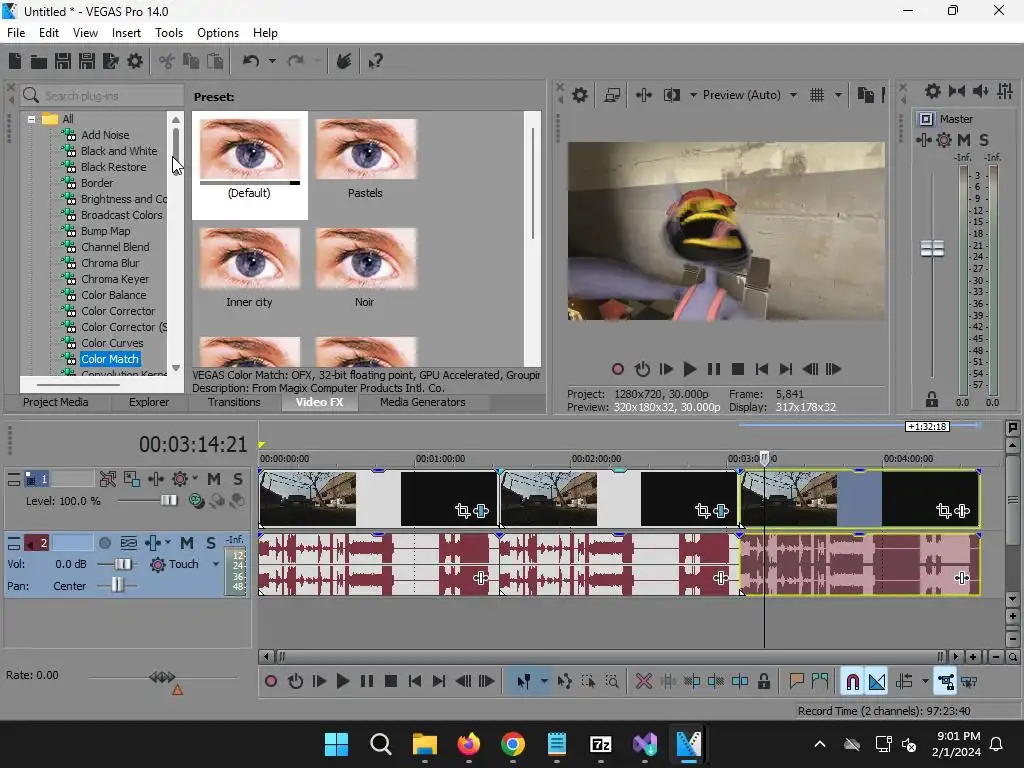Solo video track 1 with S button
1024x768 pixels.
pyautogui.click(x=238, y=479)
